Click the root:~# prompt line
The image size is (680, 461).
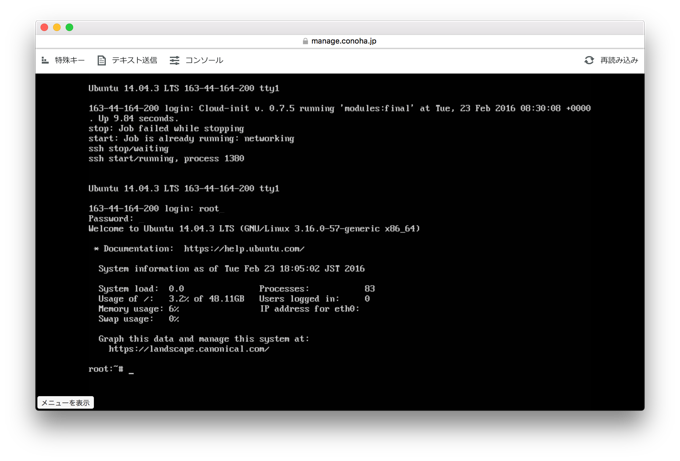pyautogui.click(x=111, y=369)
